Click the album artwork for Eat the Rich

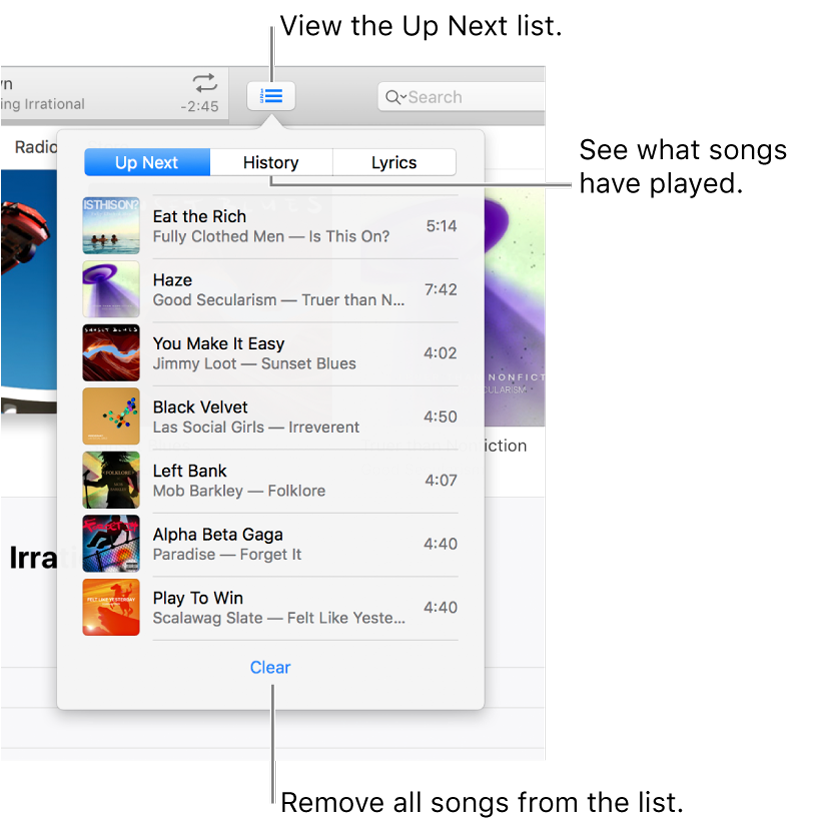[110, 224]
